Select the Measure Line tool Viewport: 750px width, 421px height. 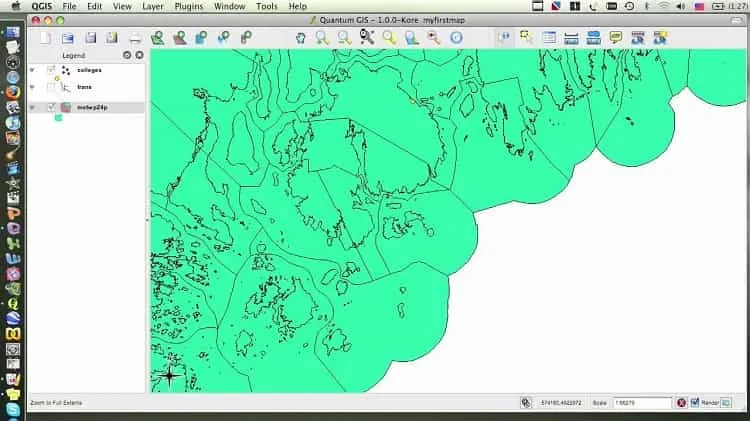[x=571, y=38]
